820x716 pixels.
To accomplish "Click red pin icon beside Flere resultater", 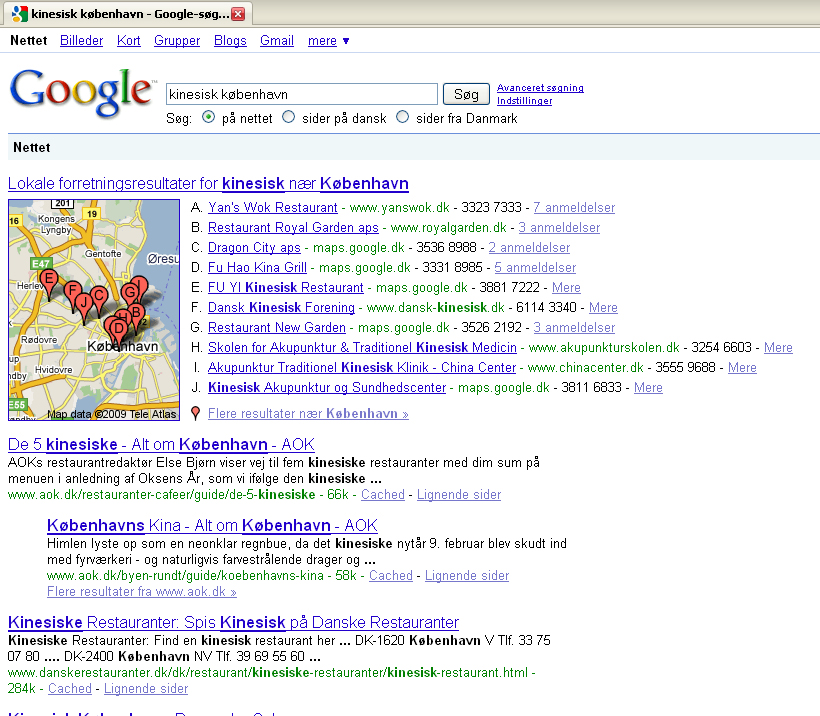I will coord(196,413).
